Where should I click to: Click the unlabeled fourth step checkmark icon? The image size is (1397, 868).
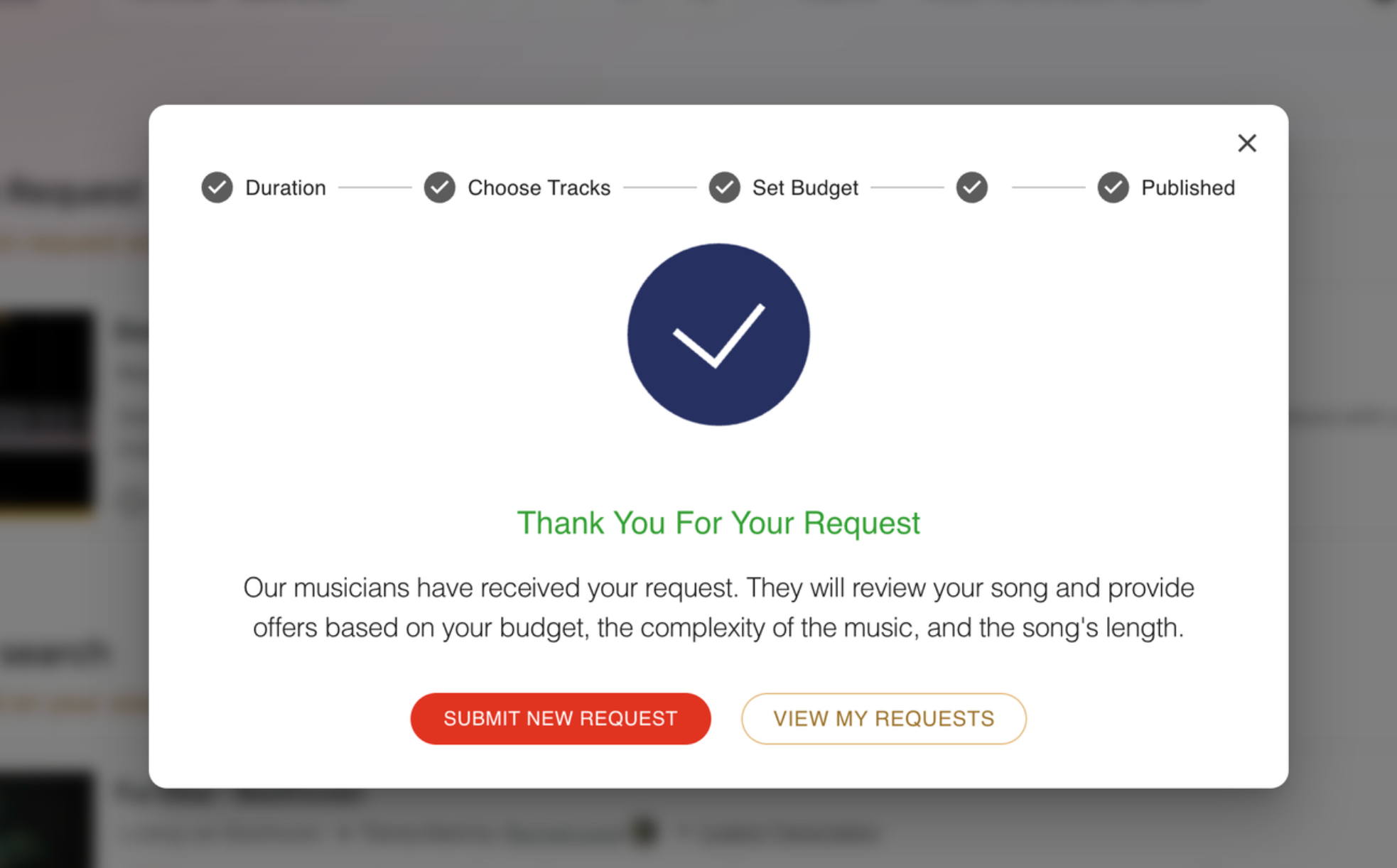pyautogui.click(x=971, y=188)
